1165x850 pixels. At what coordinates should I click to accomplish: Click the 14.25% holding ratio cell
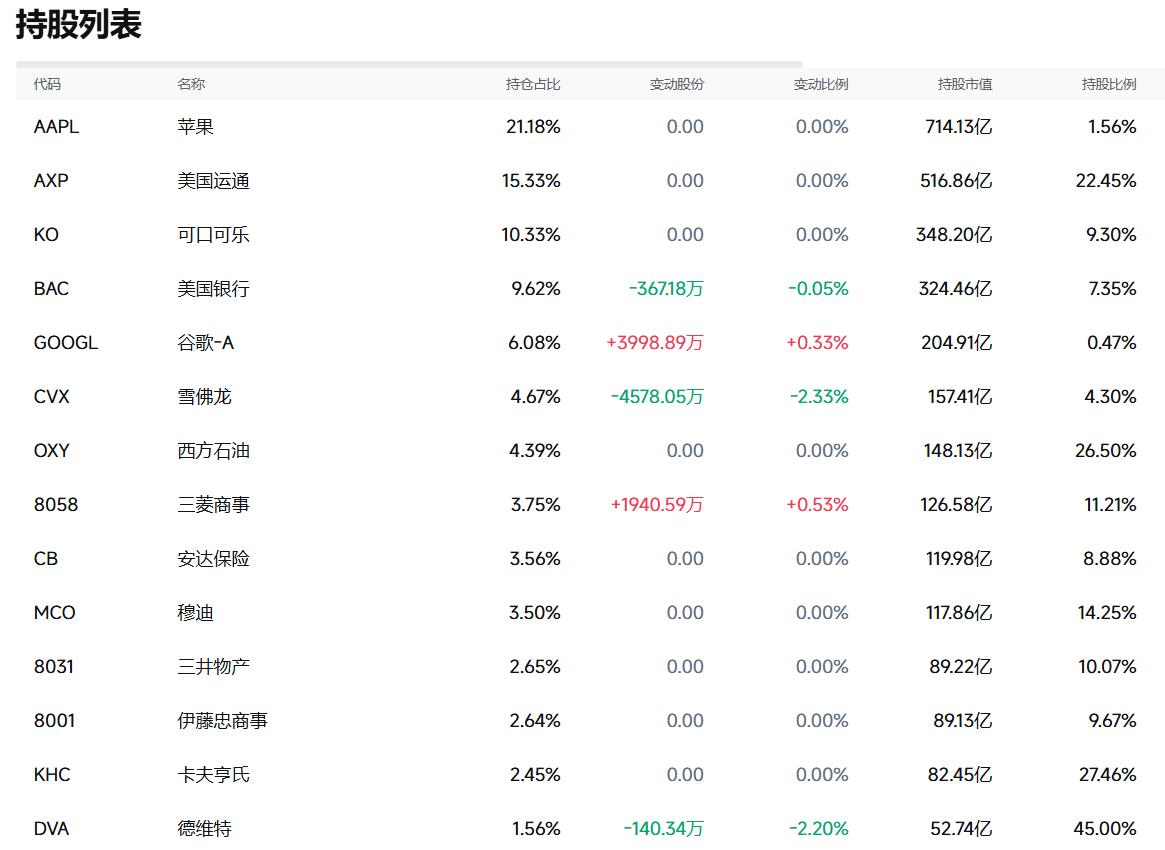pyautogui.click(x=1107, y=613)
